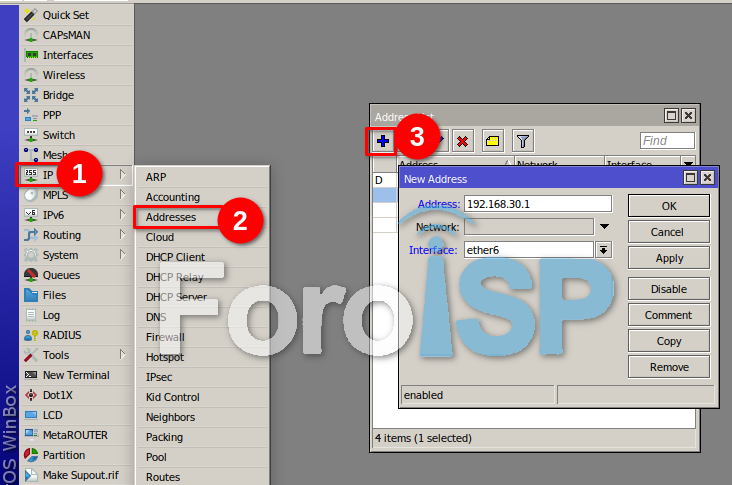
Task: Click the Cancel button in New Address
Action: pyautogui.click(x=668, y=232)
